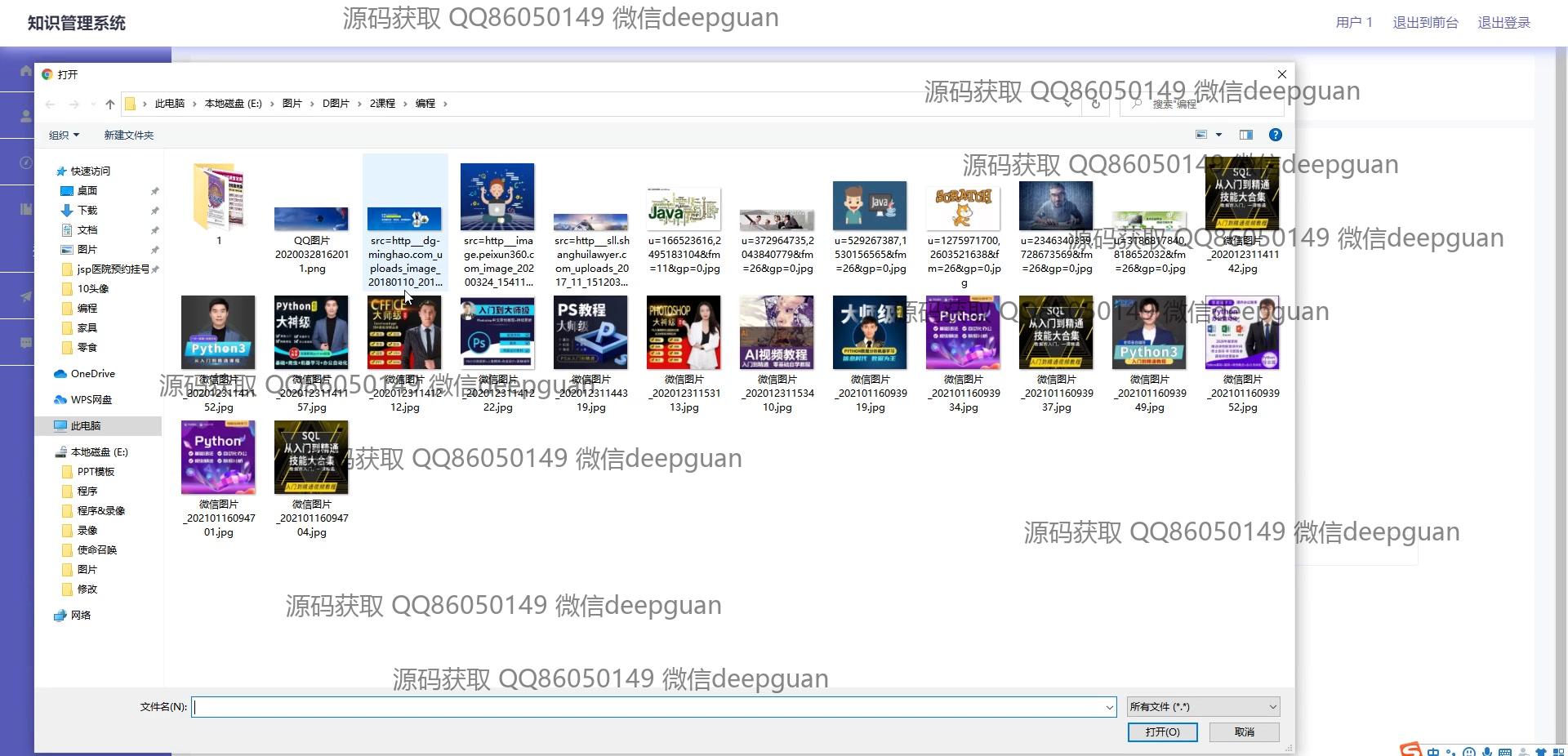
Task: Toggle the preview pane icon
Action: [x=1245, y=135]
